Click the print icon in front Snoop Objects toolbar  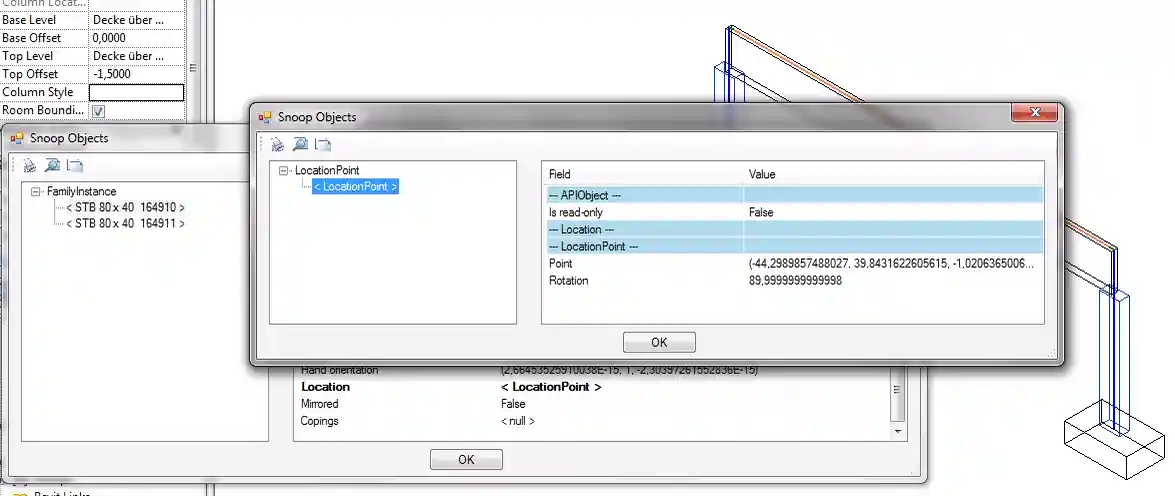(x=278, y=144)
